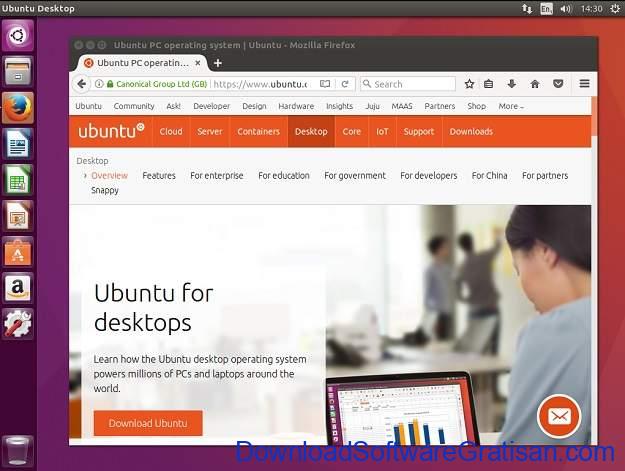625x471 pixels.
Task: Open site information icon in URL bar
Action: tap(99, 84)
